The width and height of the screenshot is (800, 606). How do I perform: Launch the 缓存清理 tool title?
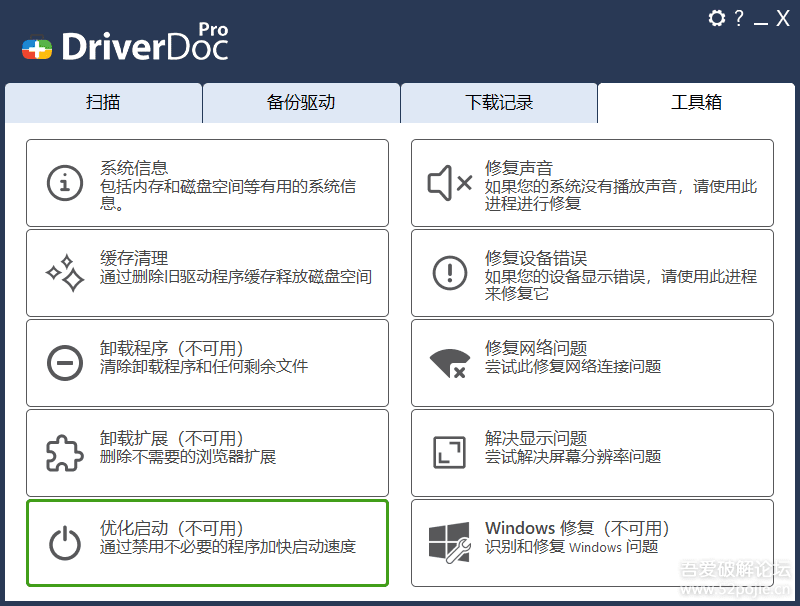point(134,258)
